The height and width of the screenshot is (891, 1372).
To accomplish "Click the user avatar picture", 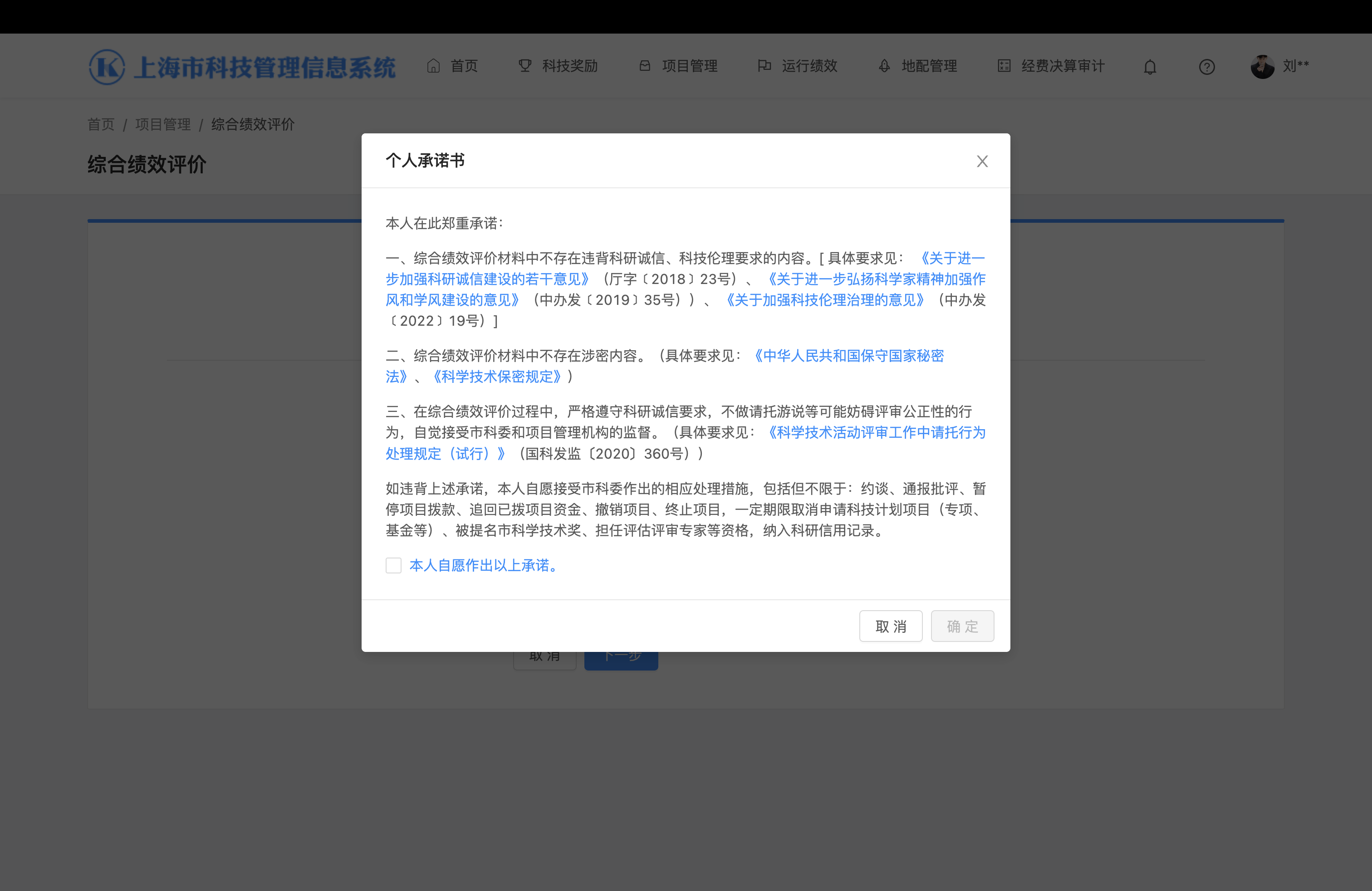I will coord(1263,67).
